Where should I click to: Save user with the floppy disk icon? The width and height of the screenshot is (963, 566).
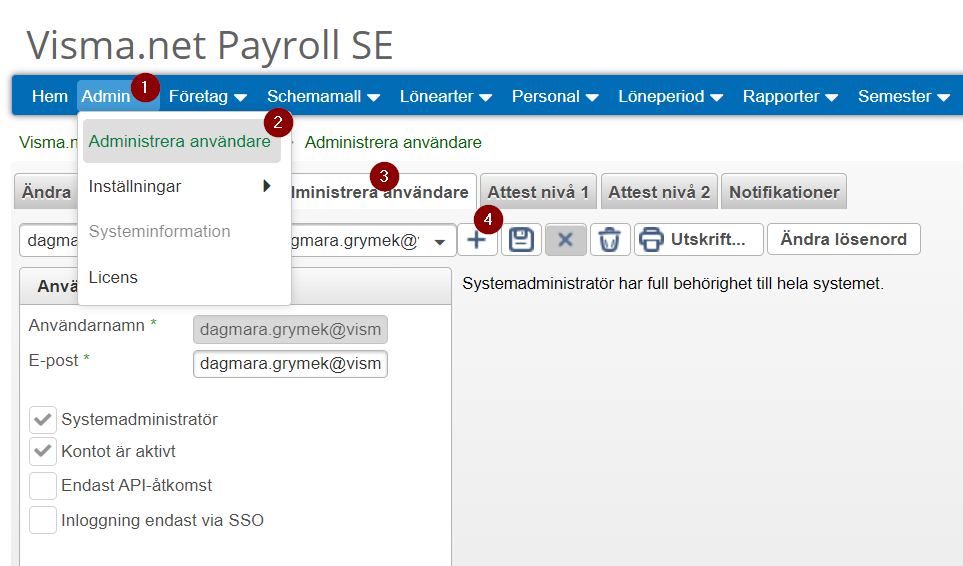click(521, 239)
